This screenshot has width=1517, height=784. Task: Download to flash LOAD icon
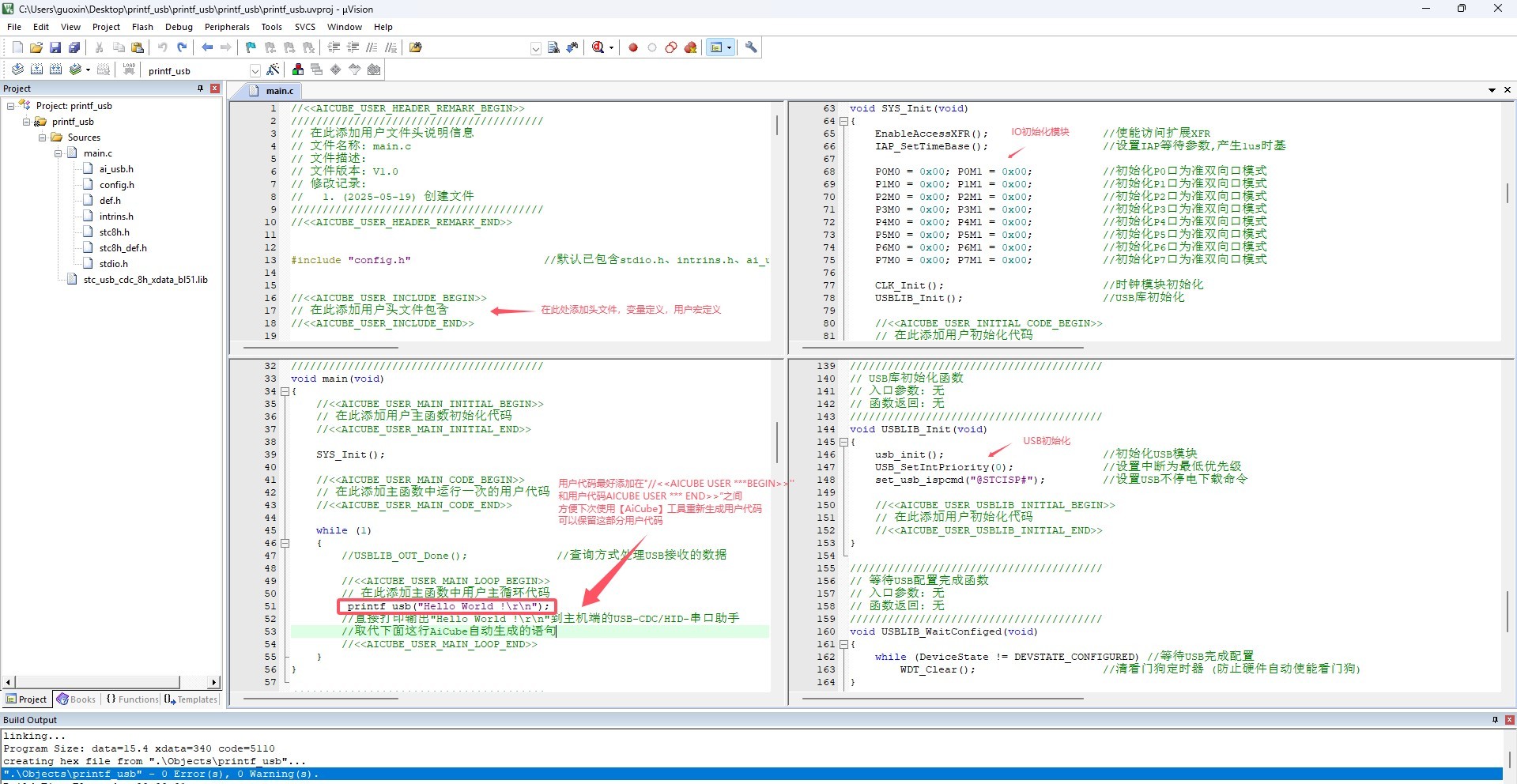pyautogui.click(x=129, y=70)
